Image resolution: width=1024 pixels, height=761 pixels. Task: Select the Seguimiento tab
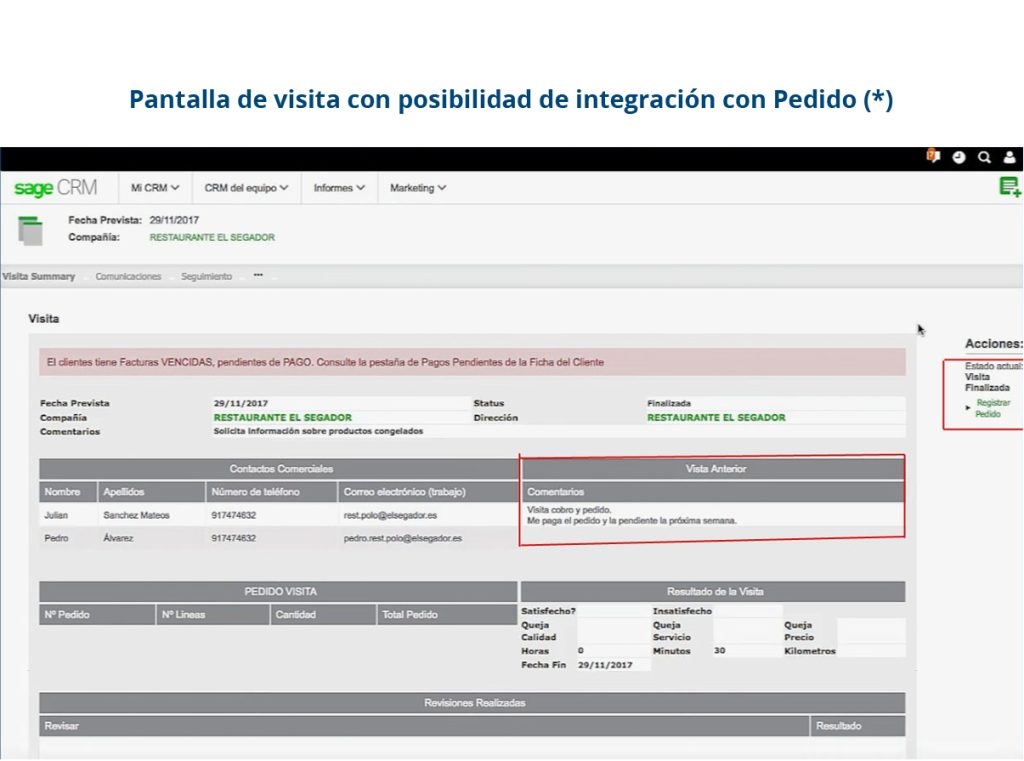[x=205, y=276]
